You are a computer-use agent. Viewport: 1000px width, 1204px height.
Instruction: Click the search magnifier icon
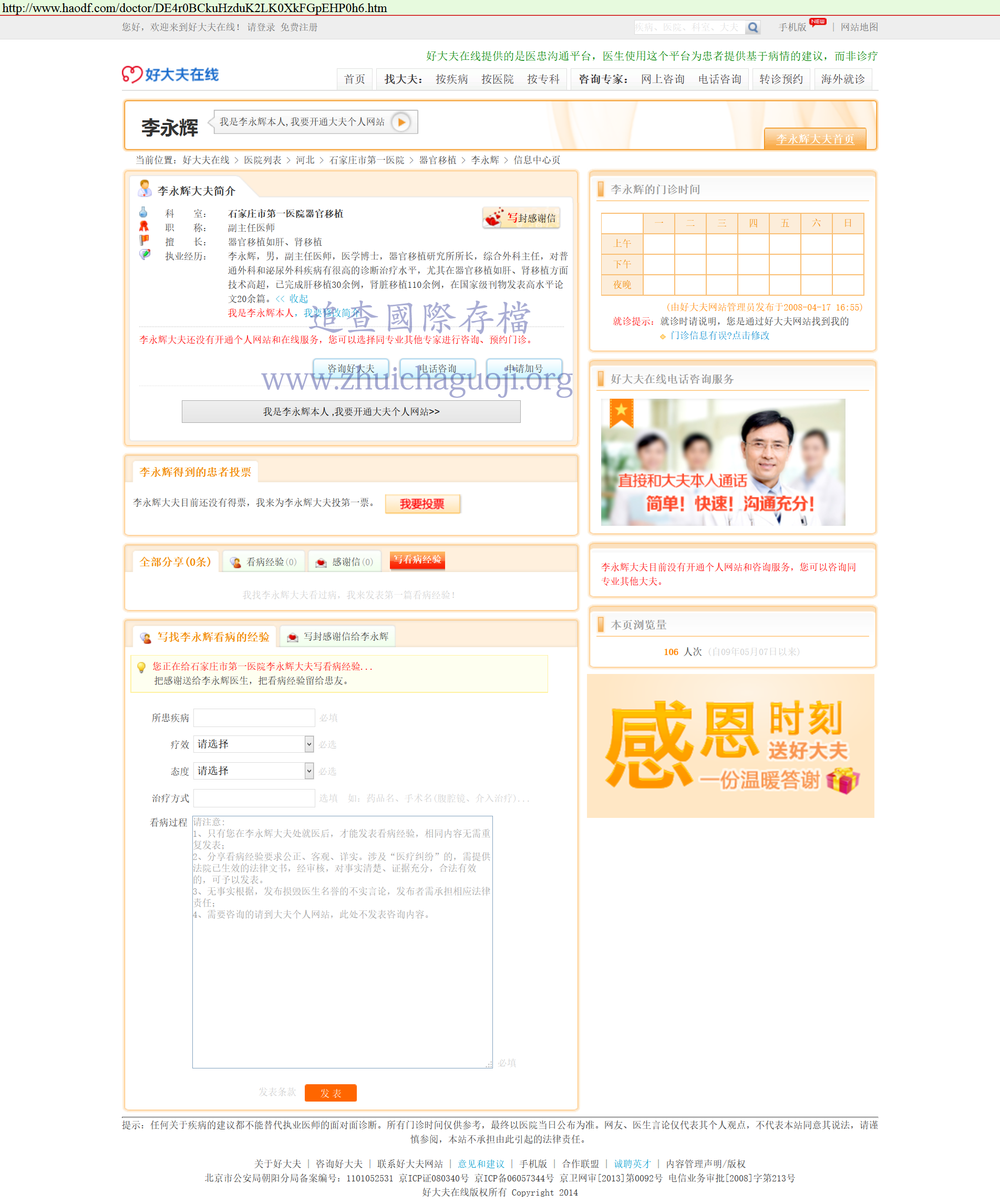pos(753,27)
